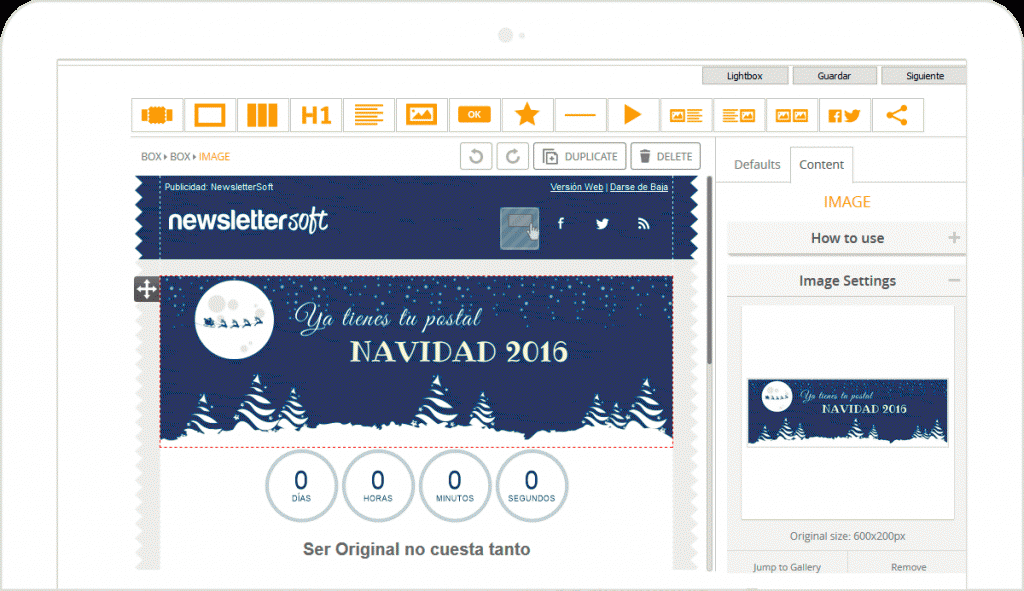The width and height of the screenshot is (1024, 591).
Task: Click the redo arrow button
Action: 513,156
